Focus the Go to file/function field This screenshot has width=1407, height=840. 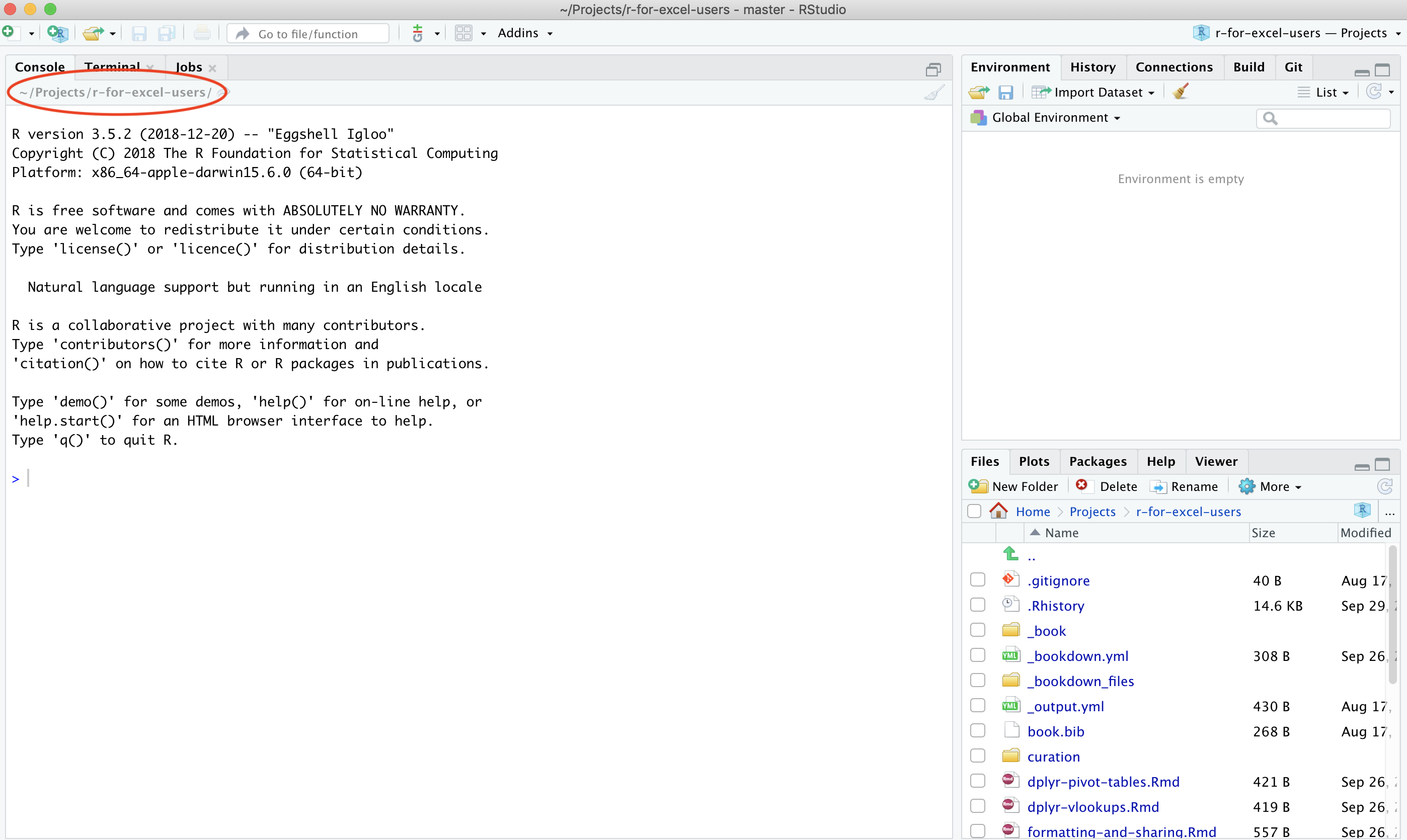308,34
